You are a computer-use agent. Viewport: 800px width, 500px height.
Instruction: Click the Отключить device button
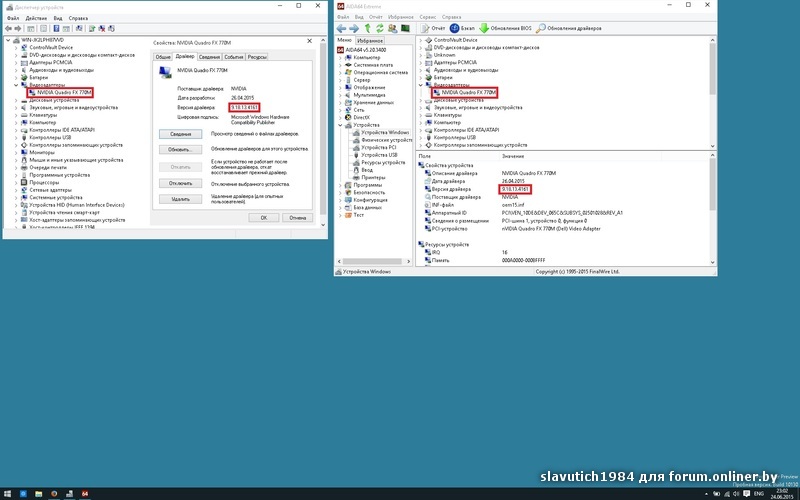point(180,183)
